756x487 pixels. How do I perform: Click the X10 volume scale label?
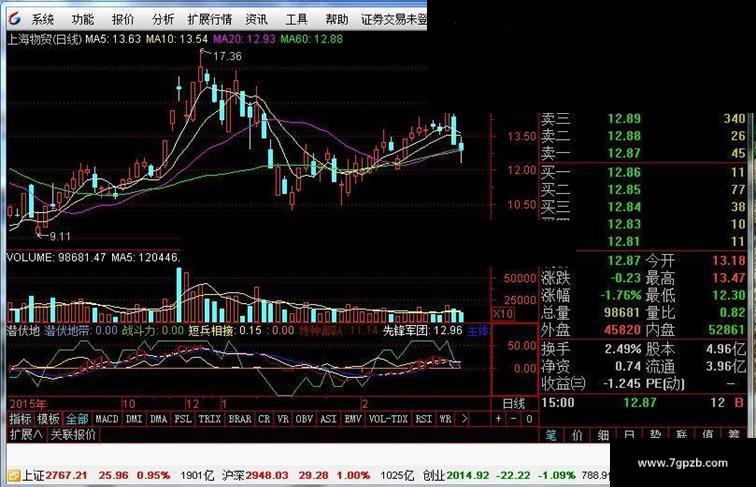503,314
